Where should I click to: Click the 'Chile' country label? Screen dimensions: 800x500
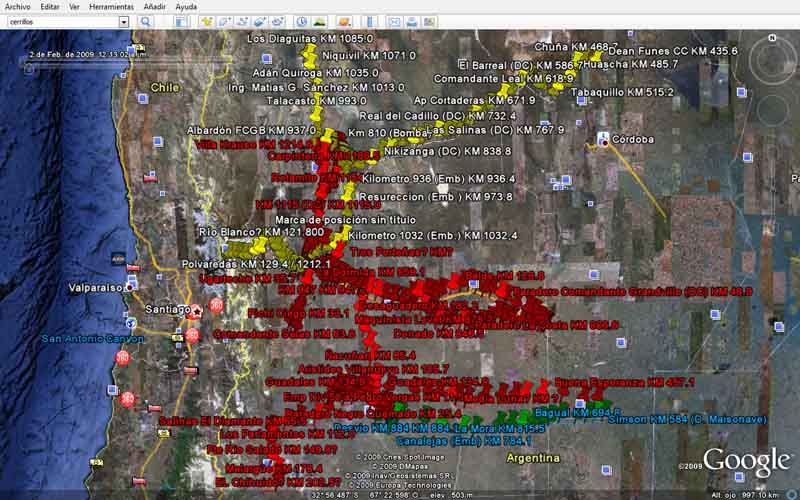tap(165, 88)
